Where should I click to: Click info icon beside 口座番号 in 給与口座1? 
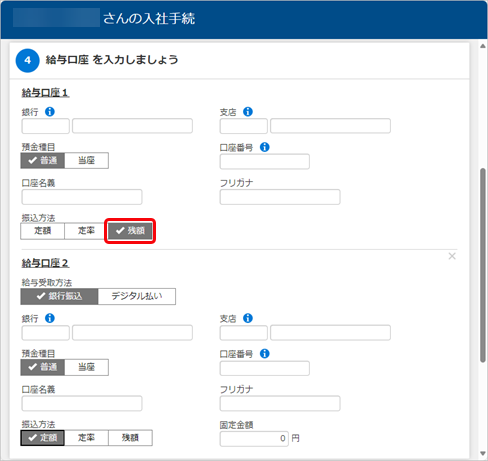265,147
